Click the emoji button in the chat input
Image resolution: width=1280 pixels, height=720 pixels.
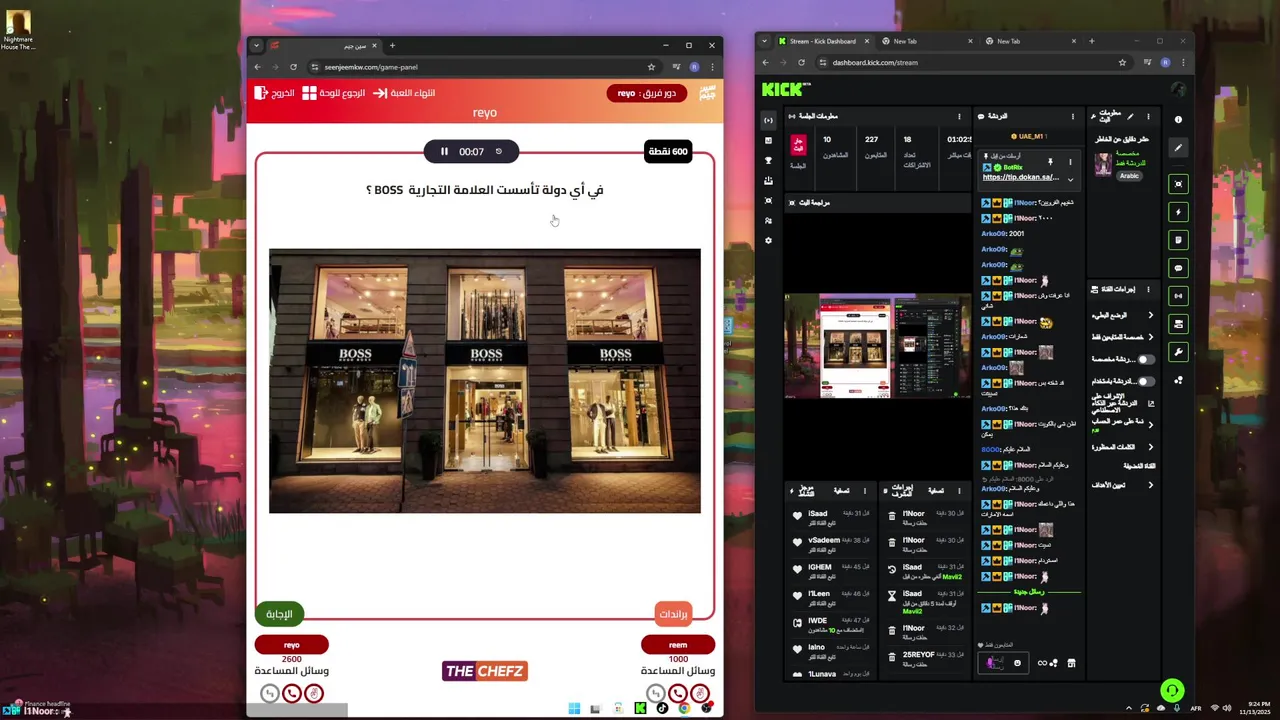[x=1017, y=663]
